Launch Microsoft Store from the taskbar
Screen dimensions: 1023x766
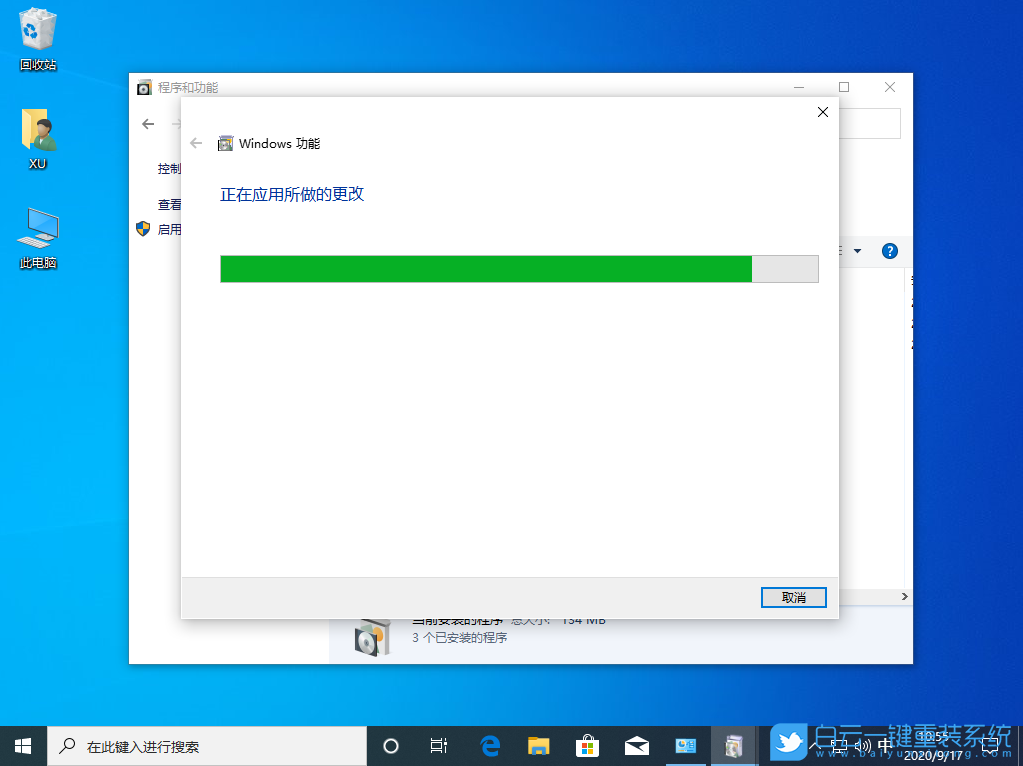tap(587, 745)
